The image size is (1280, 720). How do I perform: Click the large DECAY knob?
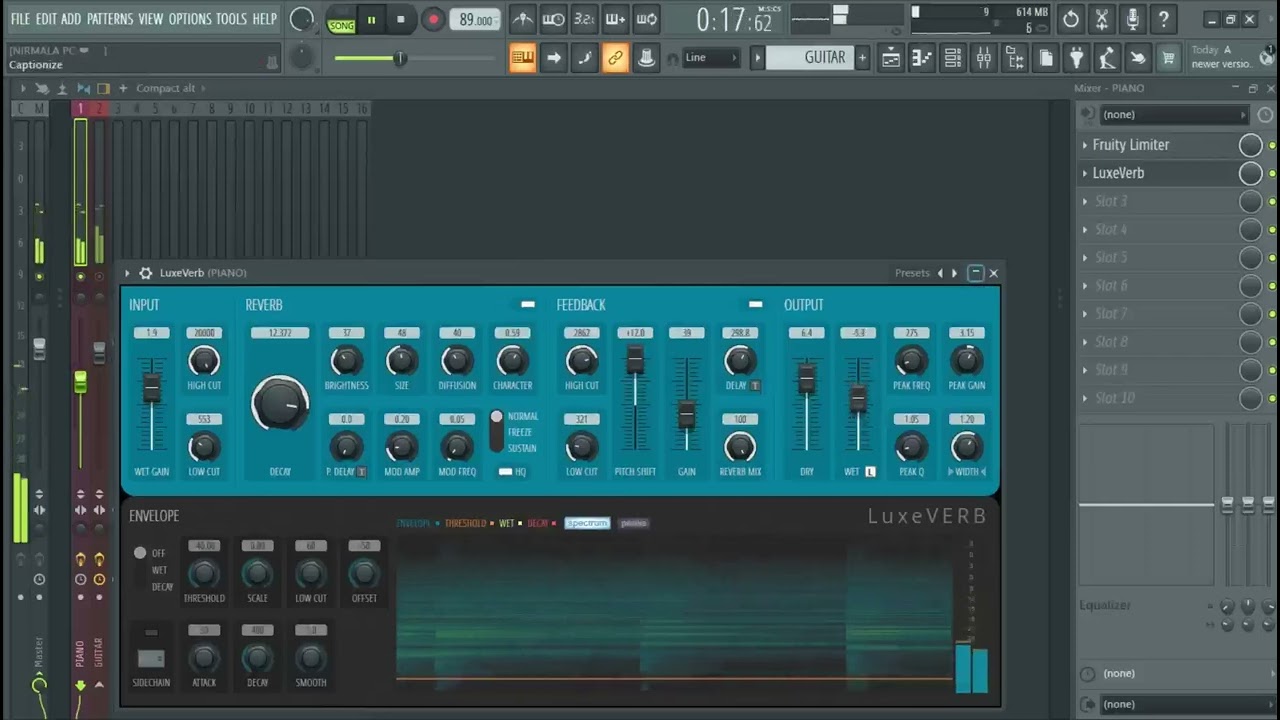click(x=280, y=403)
